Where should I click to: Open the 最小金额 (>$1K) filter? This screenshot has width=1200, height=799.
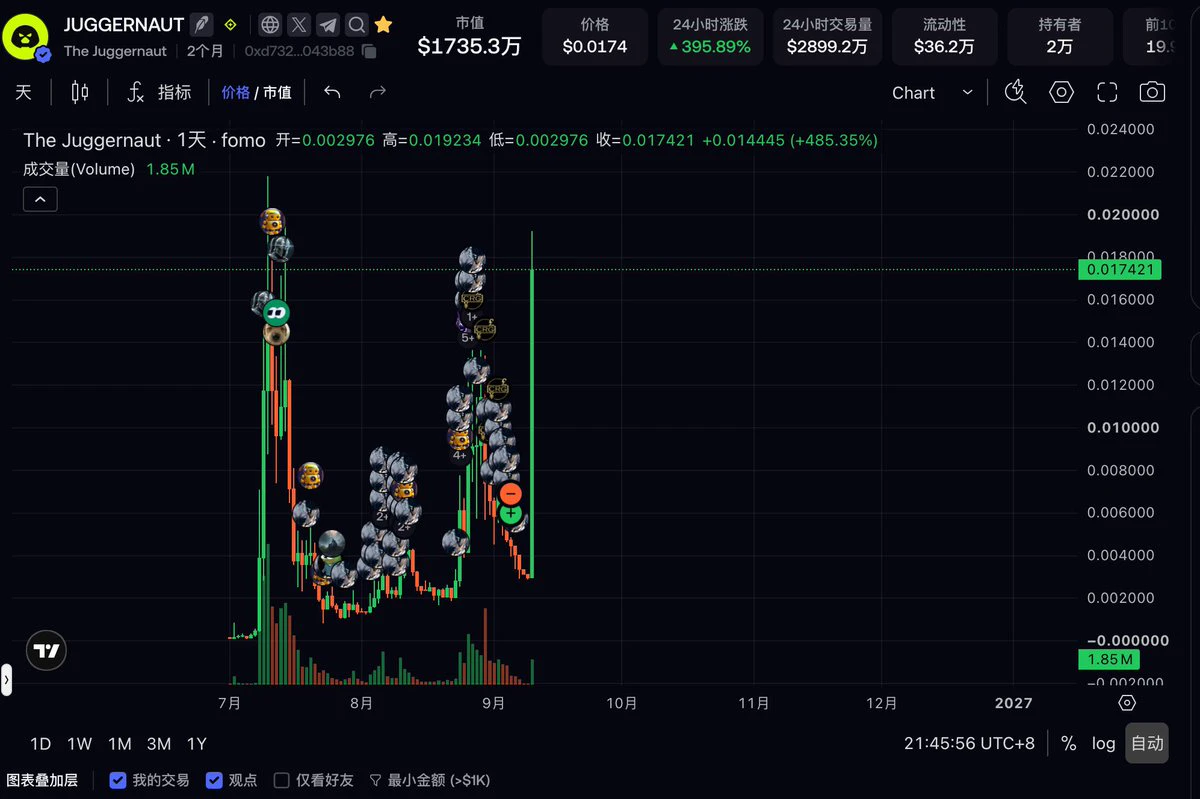tap(430, 780)
